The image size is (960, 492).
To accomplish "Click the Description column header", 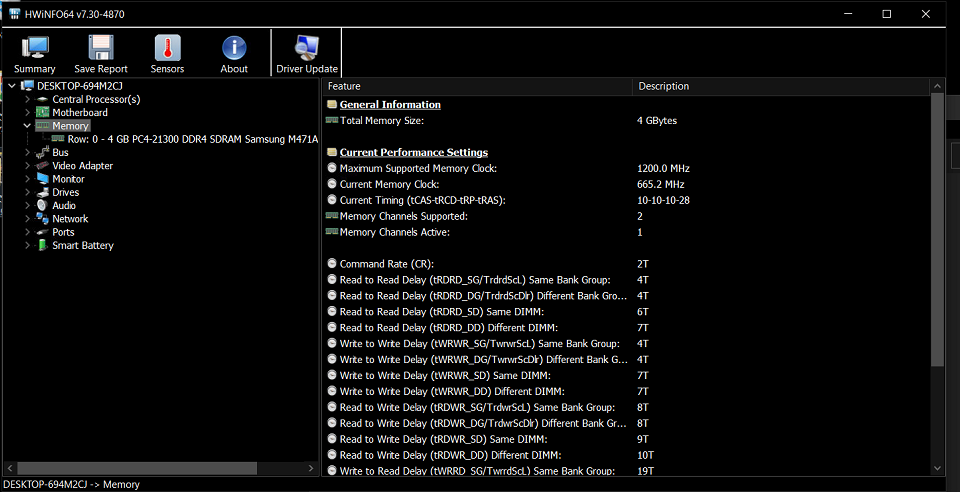I will [781, 86].
